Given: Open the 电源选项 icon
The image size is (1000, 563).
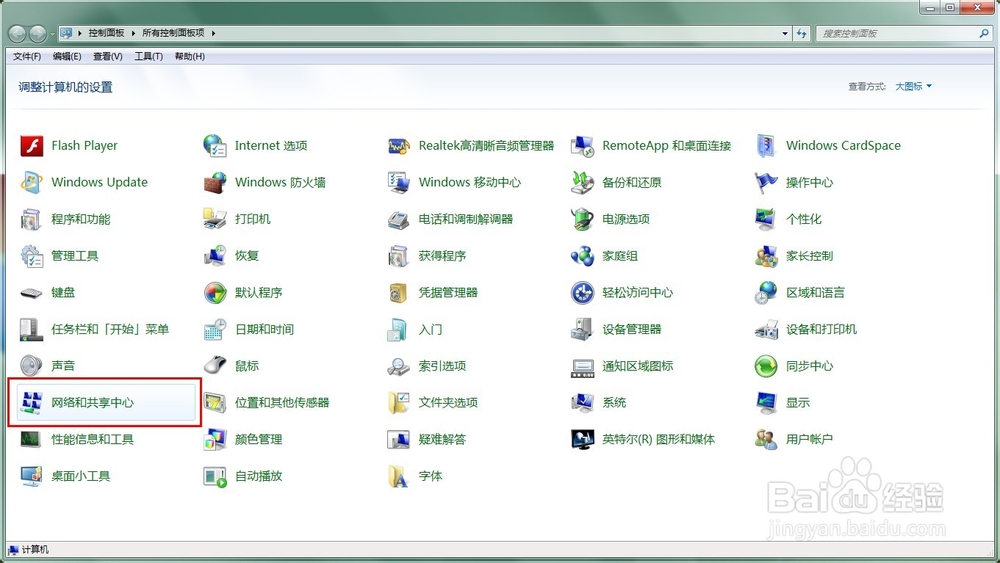Looking at the screenshot, I should [582, 219].
